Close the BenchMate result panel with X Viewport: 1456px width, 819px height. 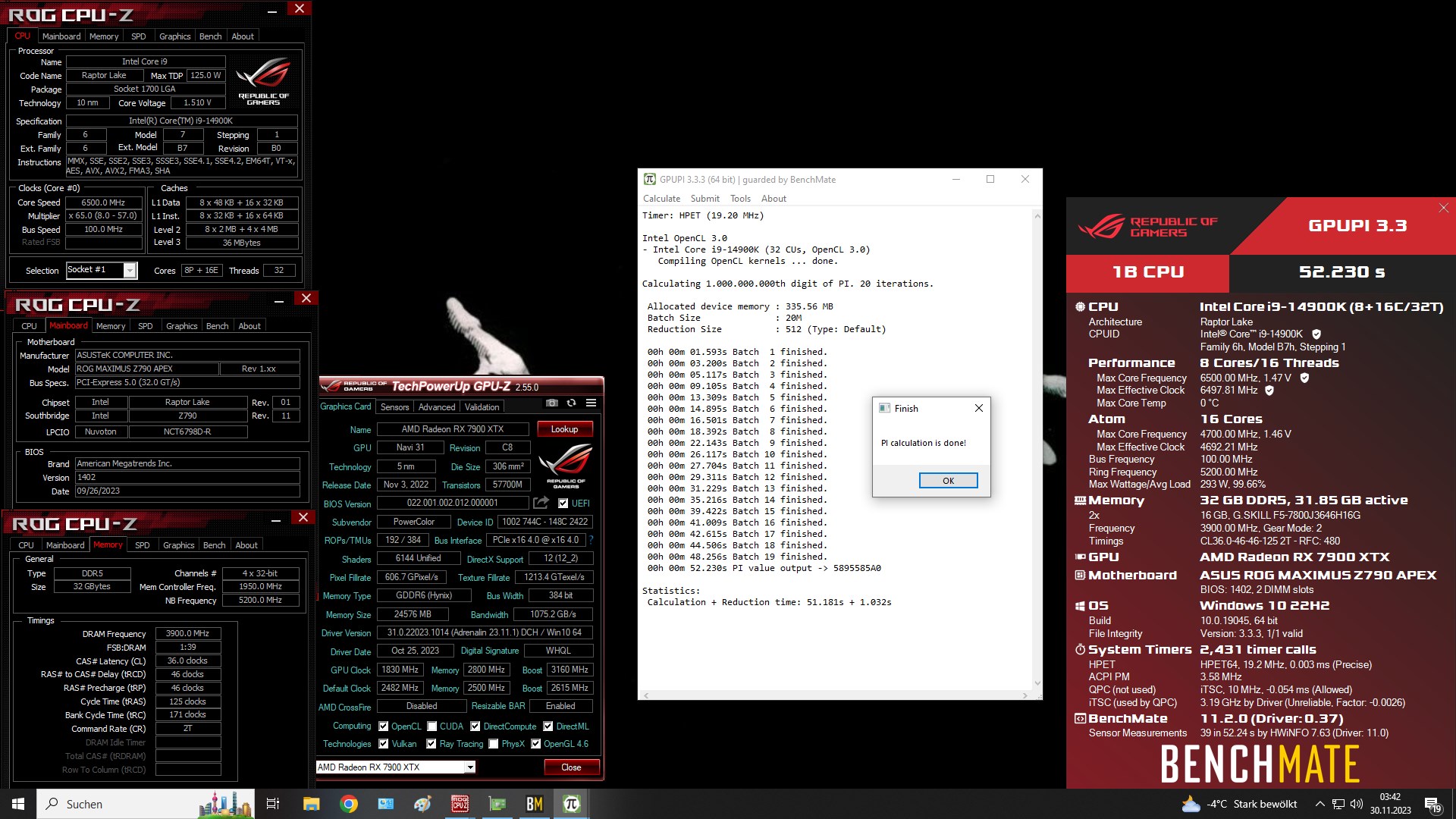pos(1443,208)
